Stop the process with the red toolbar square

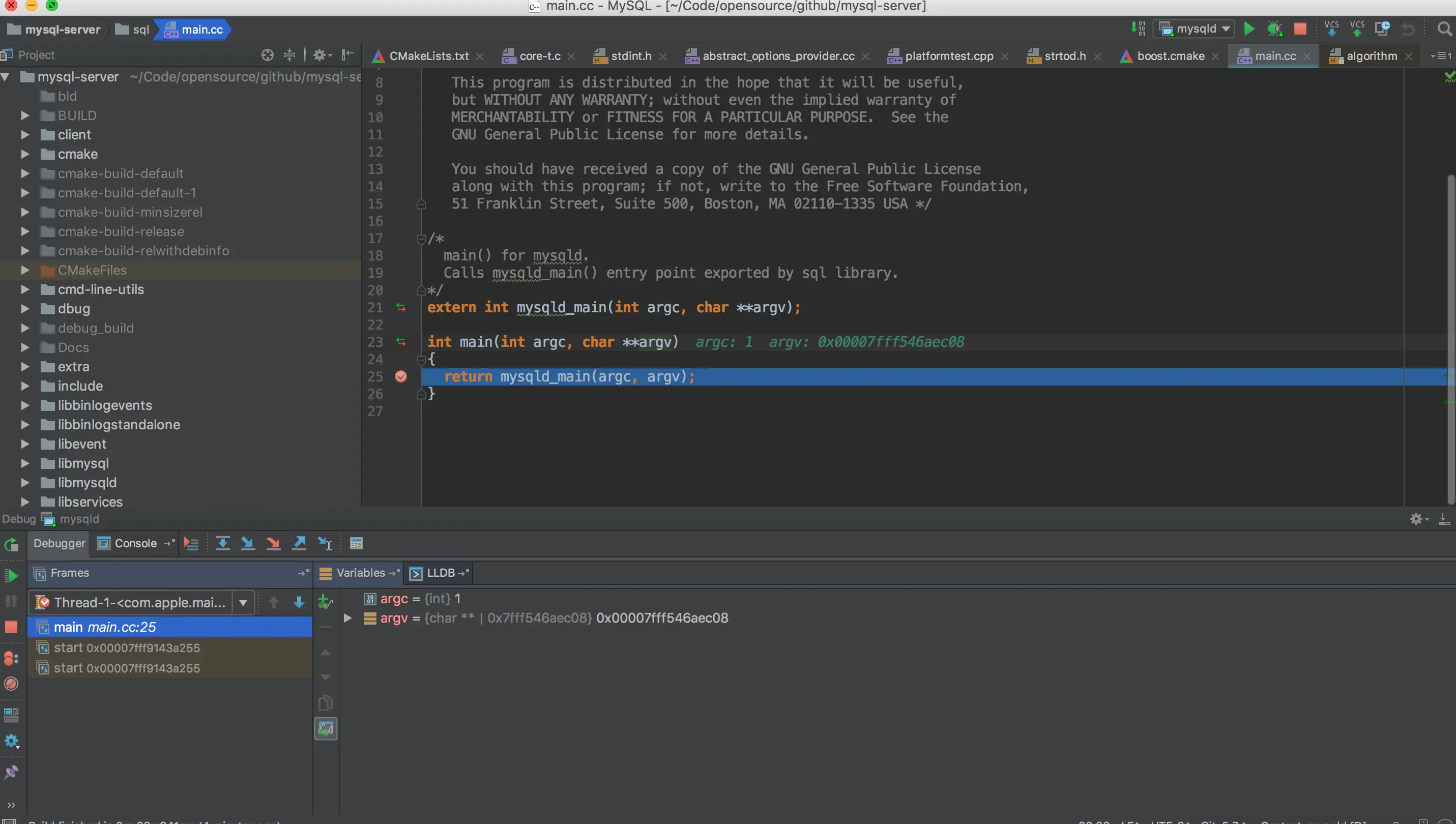1300,29
